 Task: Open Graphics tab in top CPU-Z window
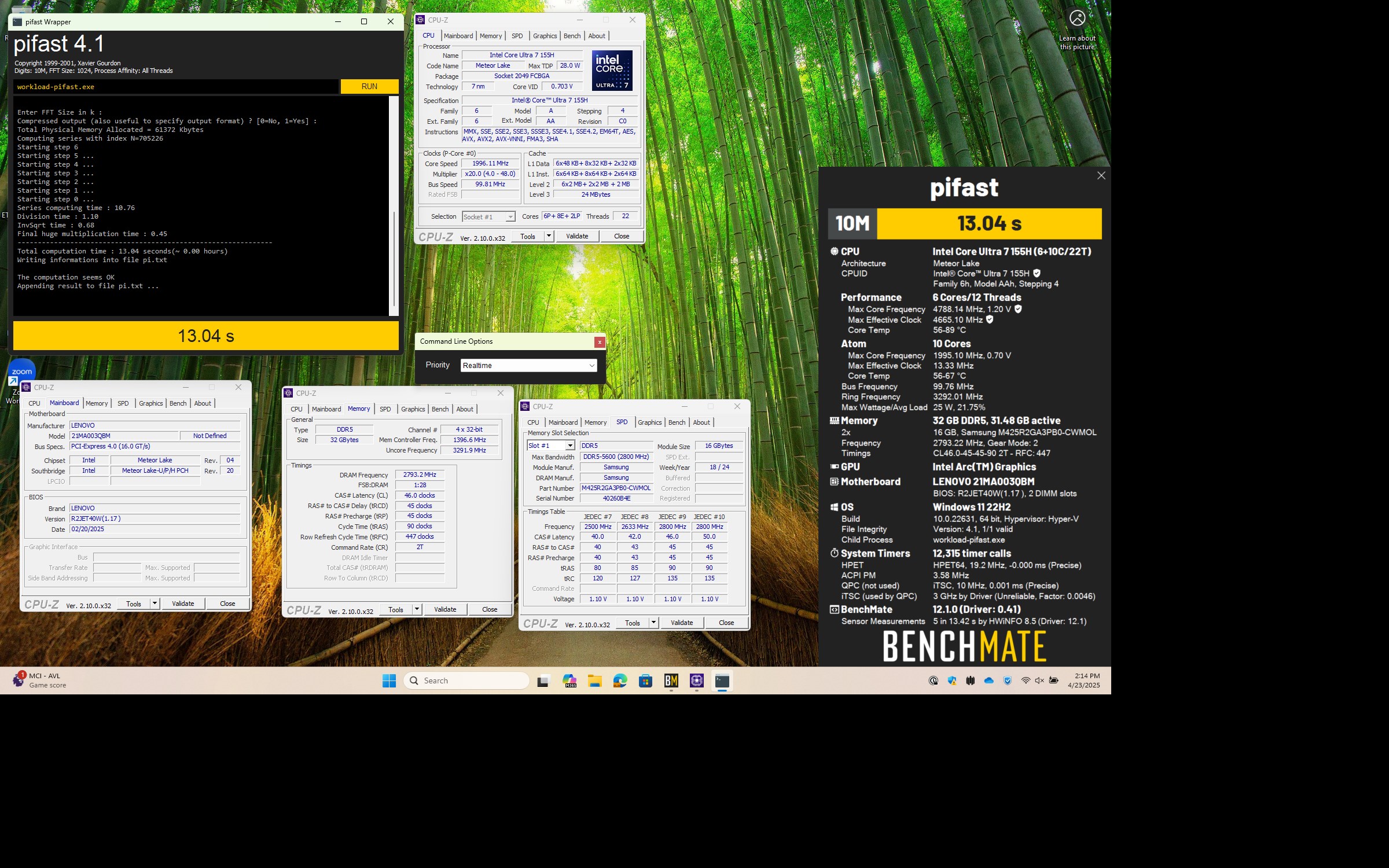pyautogui.click(x=545, y=36)
